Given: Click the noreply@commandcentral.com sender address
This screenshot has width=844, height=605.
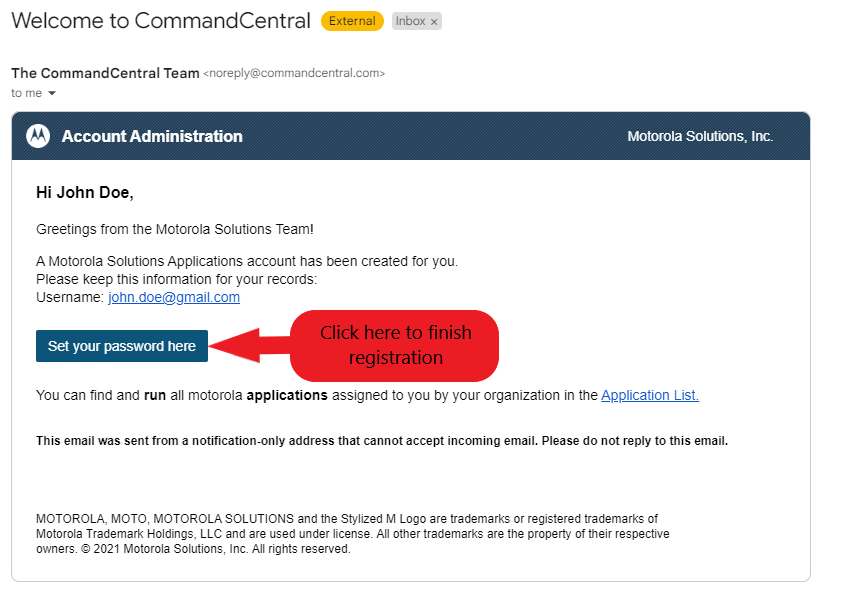Looking at the screenshot, I should click(294, 73).
